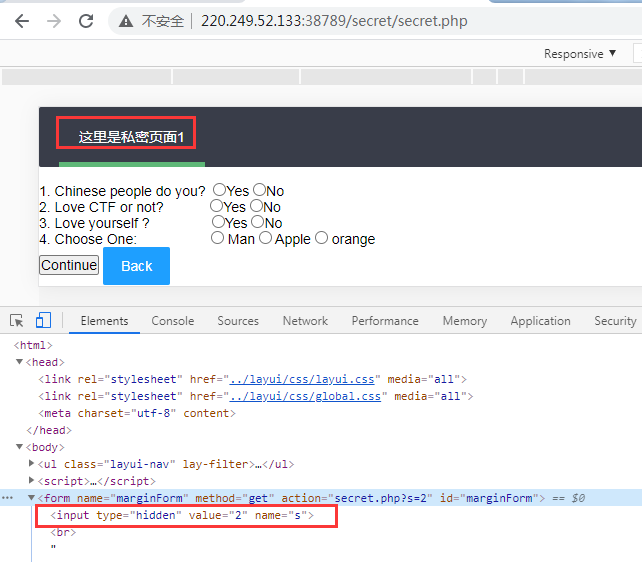The width and height of the screenshot is (642, 562).
Task: Select No for Love CTF question
Action: tap(257, 206)
